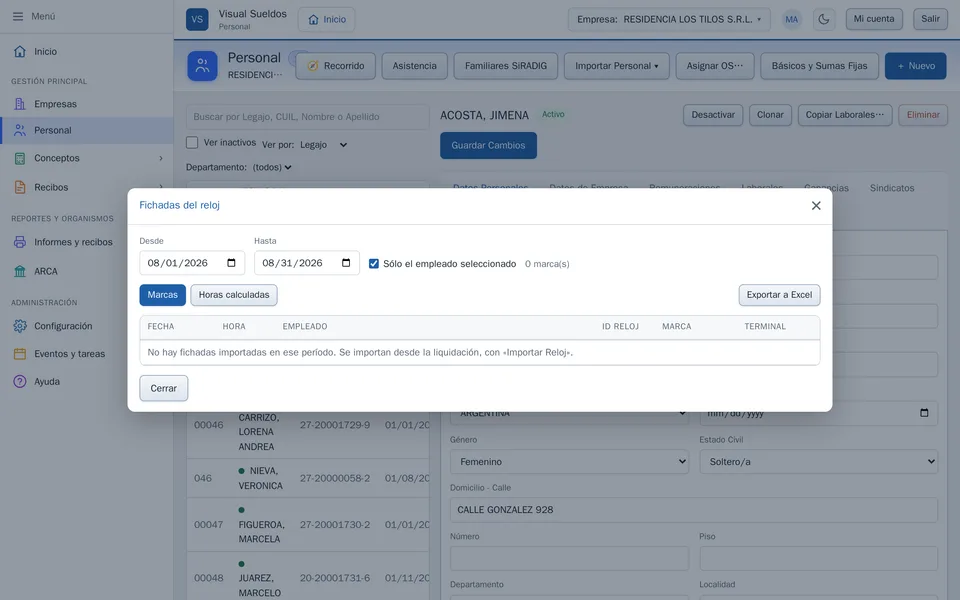Image resolution: width=960 pixels, height=600 pixels.
Task: Click the Inicio house icon in sidebar
Action: 20,51
